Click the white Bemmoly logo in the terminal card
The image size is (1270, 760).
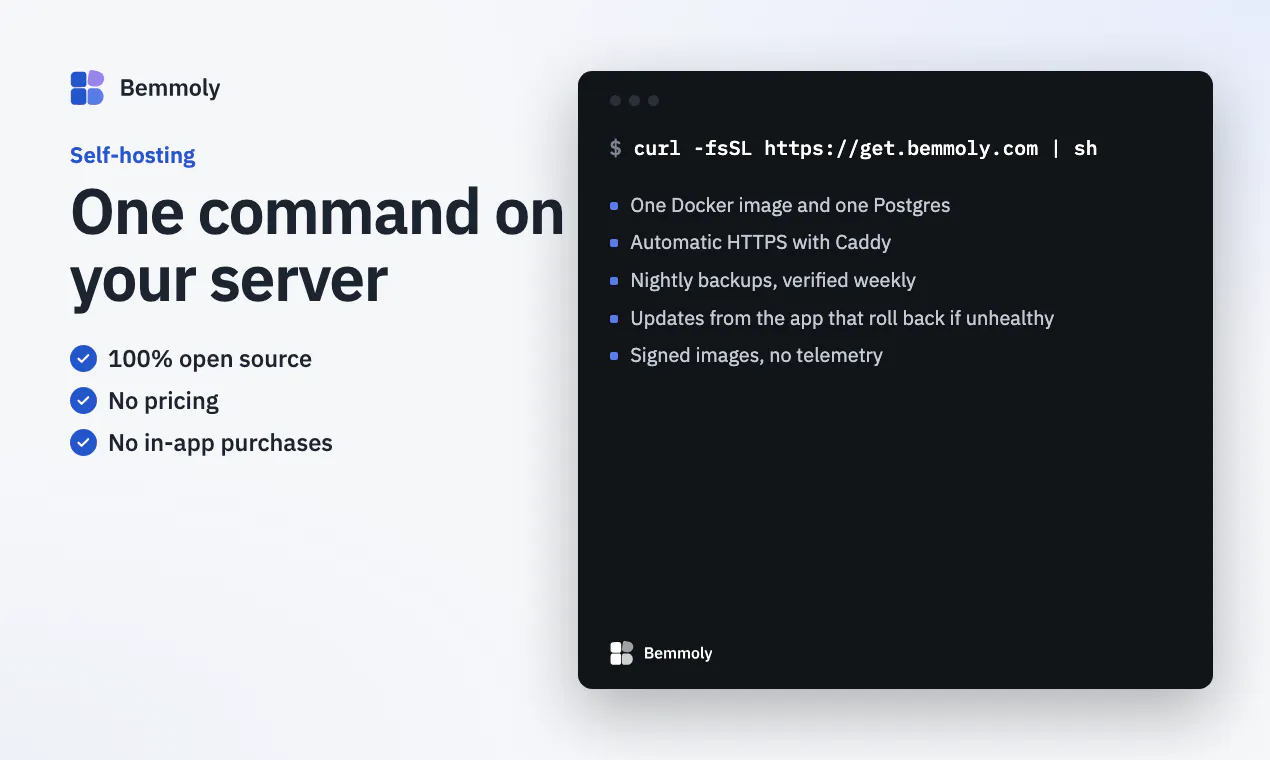[621, 653]
